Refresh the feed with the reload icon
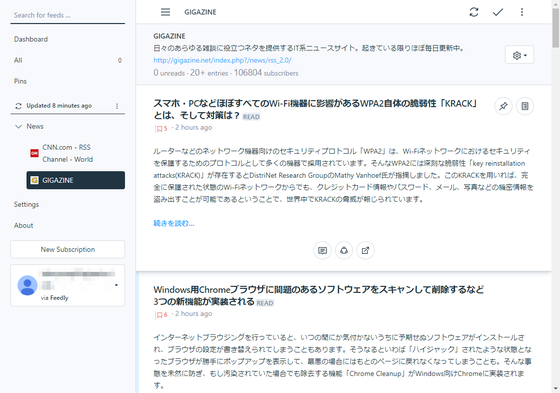The width and height of the screenshot is (560, 393). [474, 12]
